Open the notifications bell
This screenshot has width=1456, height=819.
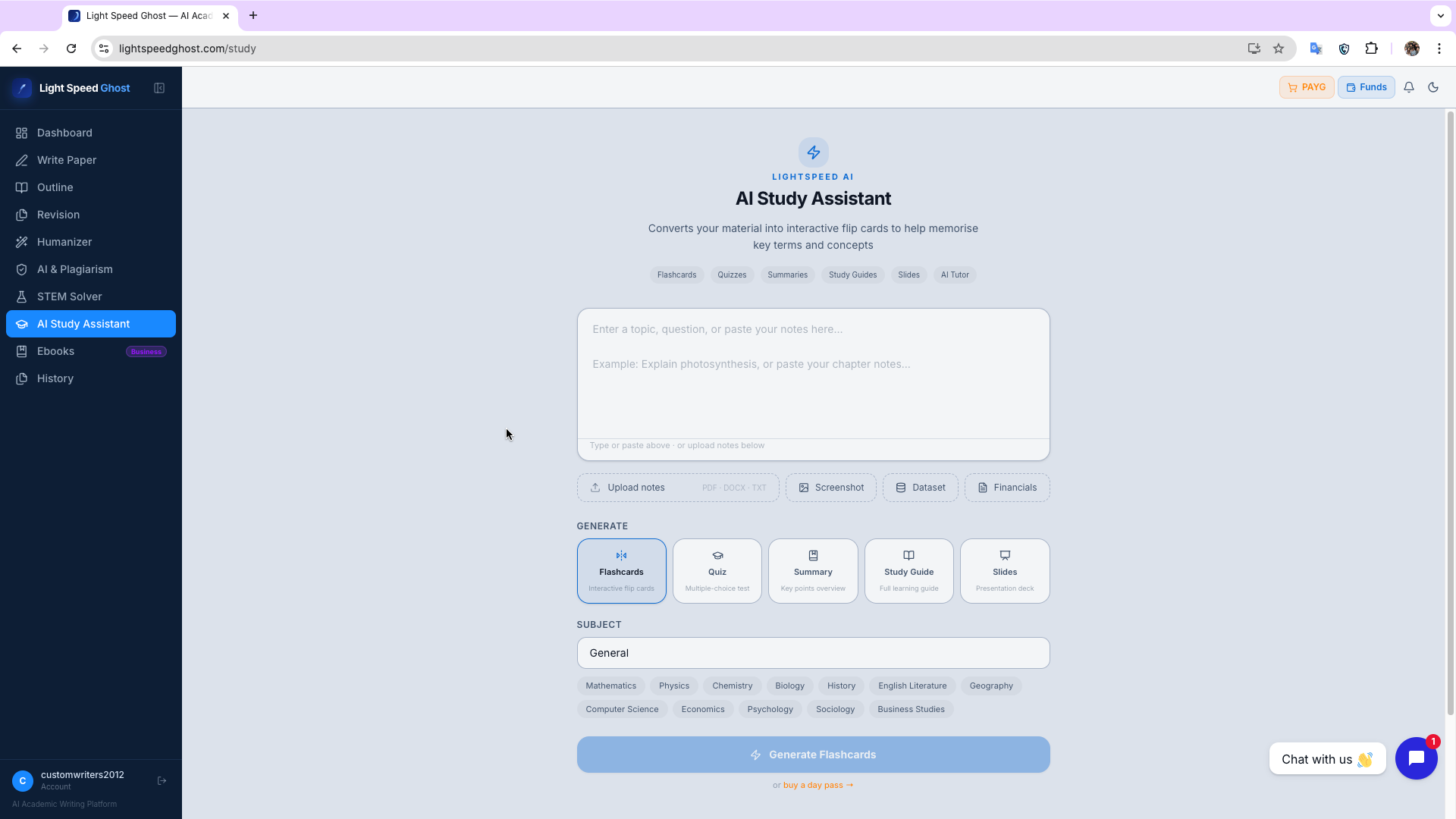pyautogui.click(x=1409, y=87)
